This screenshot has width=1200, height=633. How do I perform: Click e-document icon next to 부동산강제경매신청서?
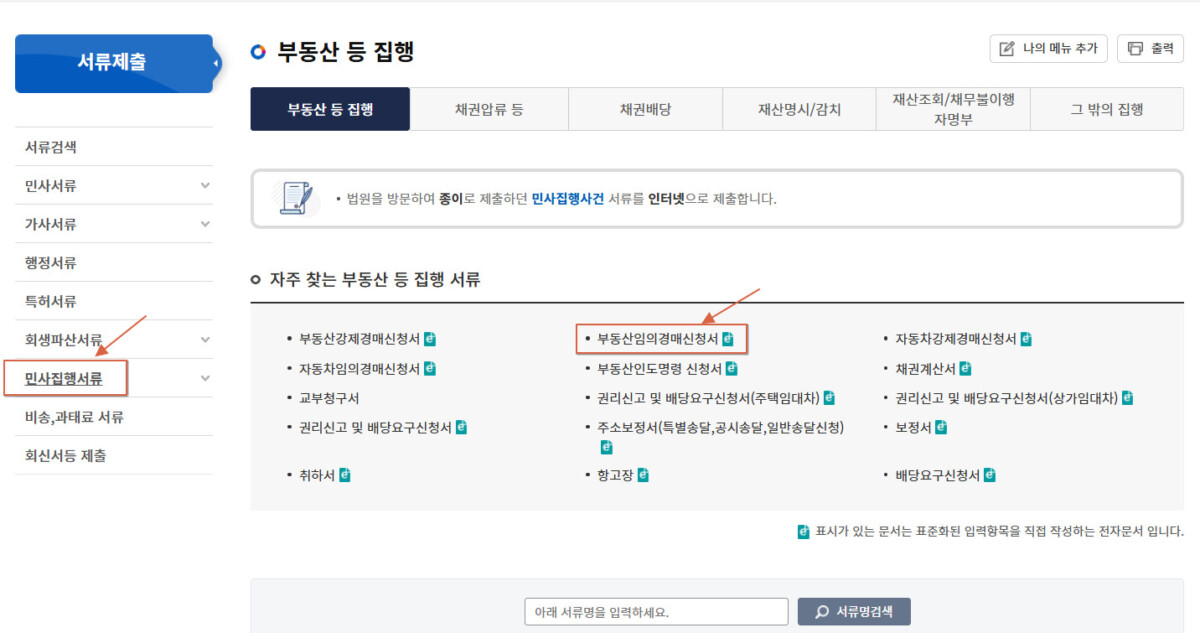point(430,339)
